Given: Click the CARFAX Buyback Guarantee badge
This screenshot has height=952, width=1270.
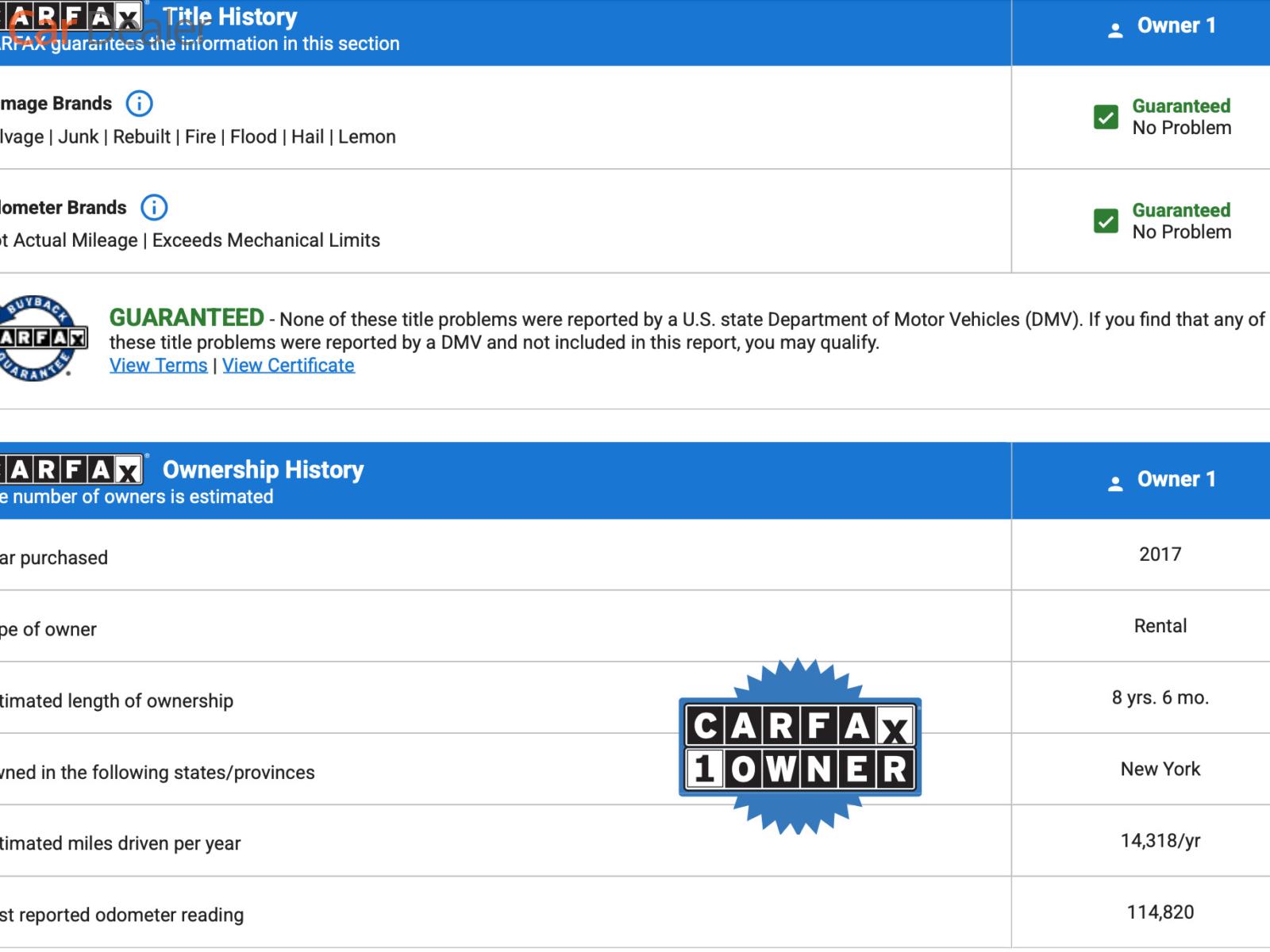Looking at the screenshot, I should 40,339.
